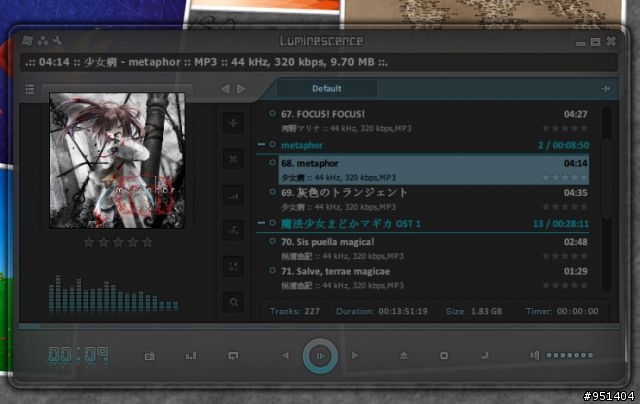Open settings with the wrench icon
The height and width of the screenshot is (404, 640).
58,40
